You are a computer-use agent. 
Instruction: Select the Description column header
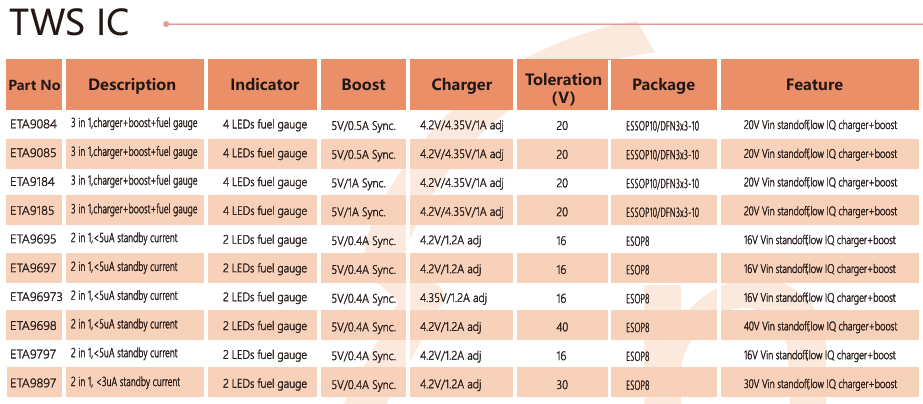click(131, 85)
